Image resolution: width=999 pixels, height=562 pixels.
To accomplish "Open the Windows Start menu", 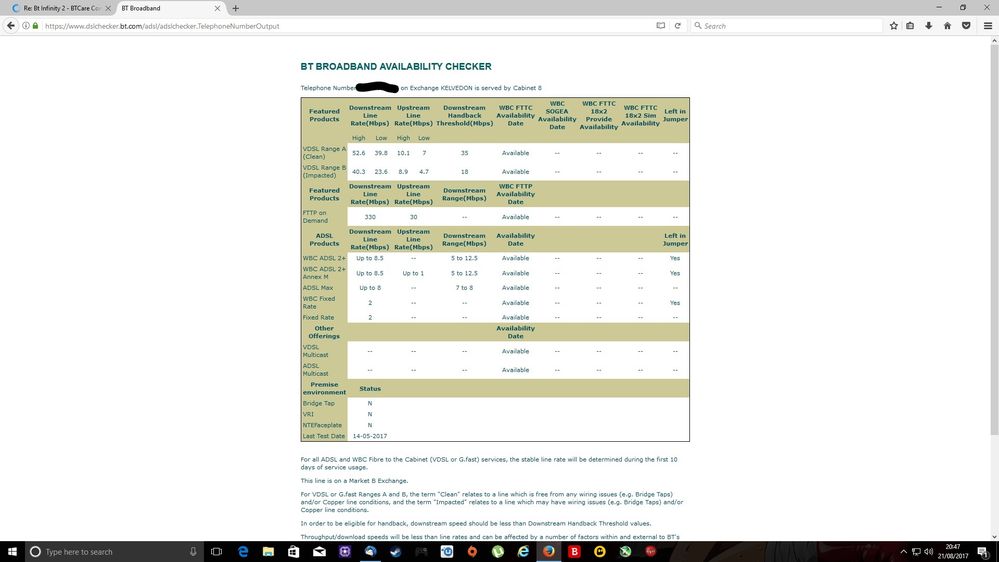I will [12, 552].
